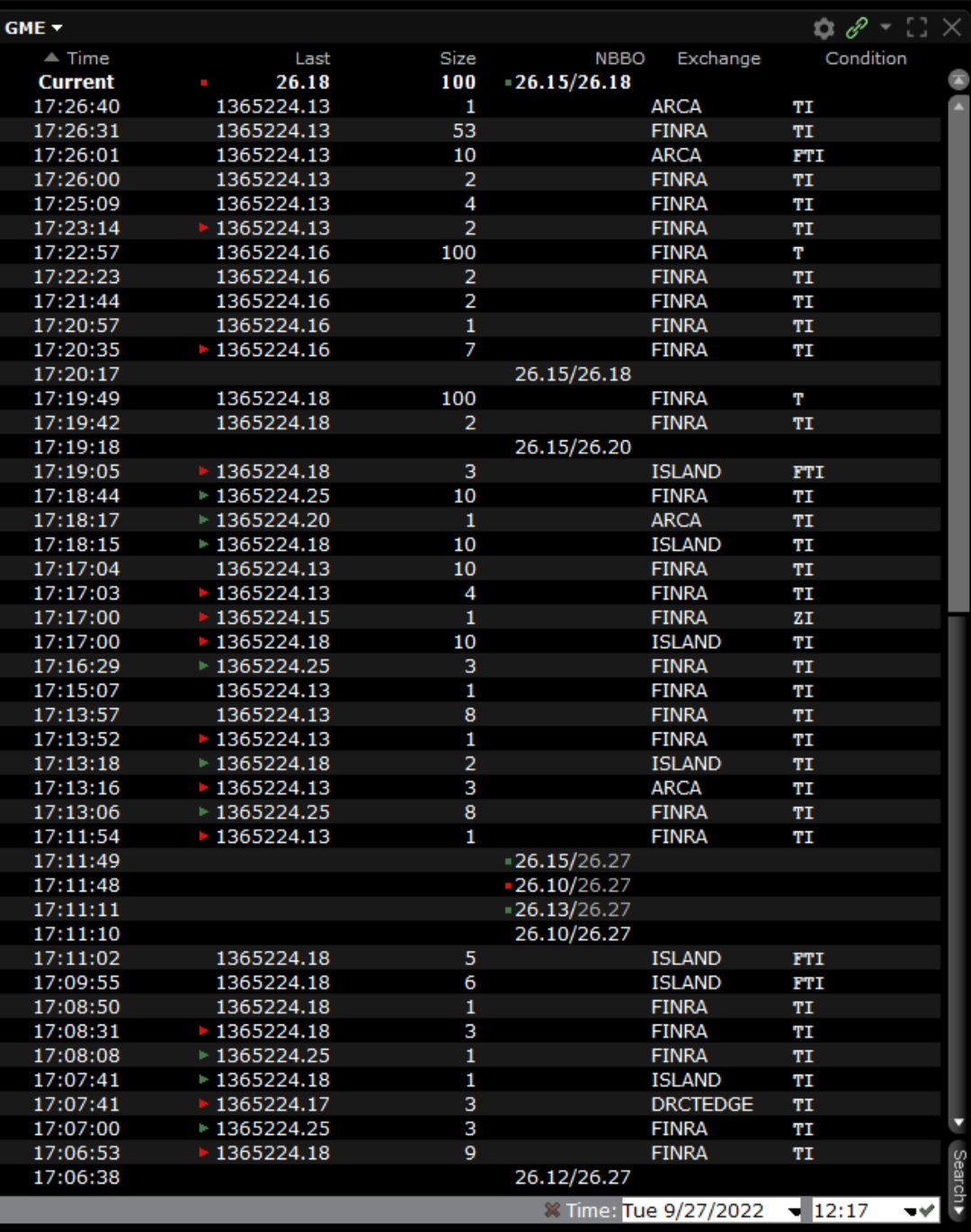This screenshot has width=971, height=1232.
Task: Click the green arrow in the 17:13:06 row
Action: coord(204,811)
